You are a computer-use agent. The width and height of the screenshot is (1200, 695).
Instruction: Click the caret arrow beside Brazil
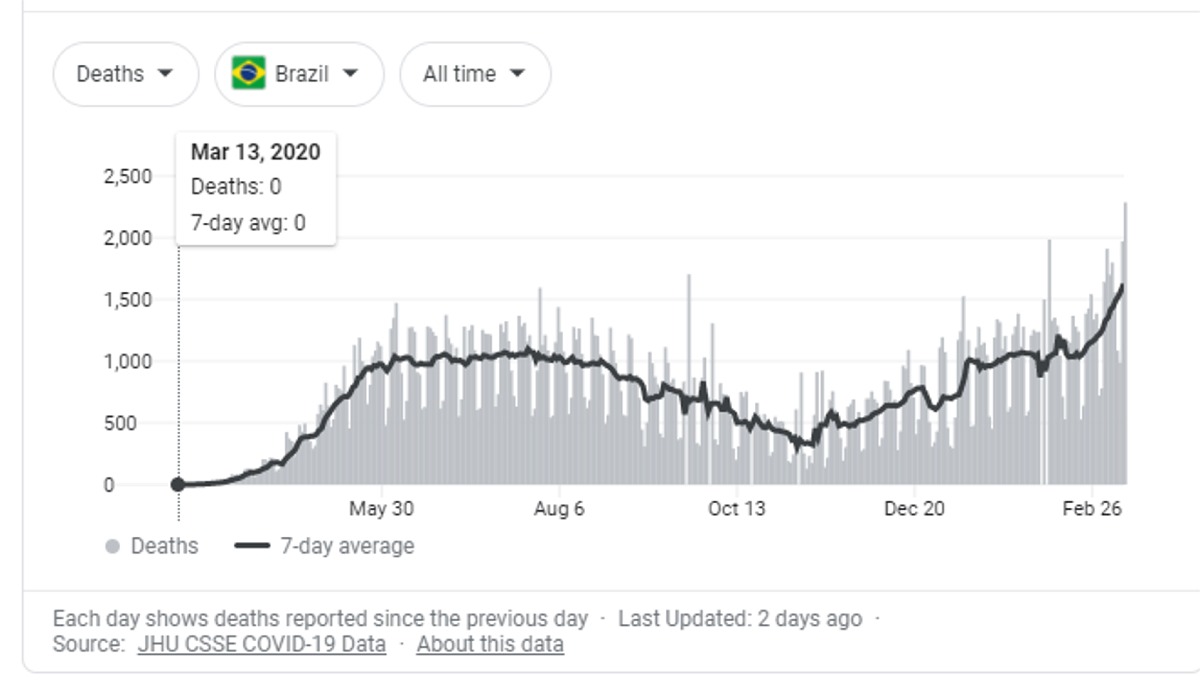[x=350, y=74]
